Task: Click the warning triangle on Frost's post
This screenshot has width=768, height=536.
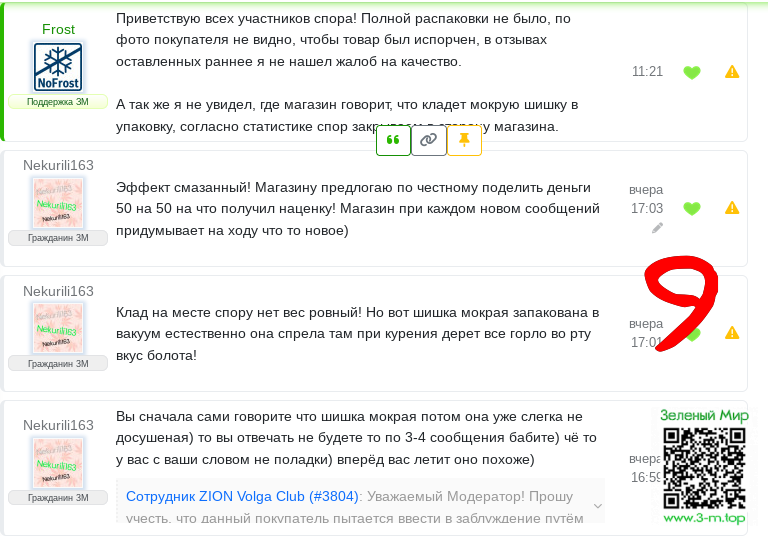Action: pos(732,72)
